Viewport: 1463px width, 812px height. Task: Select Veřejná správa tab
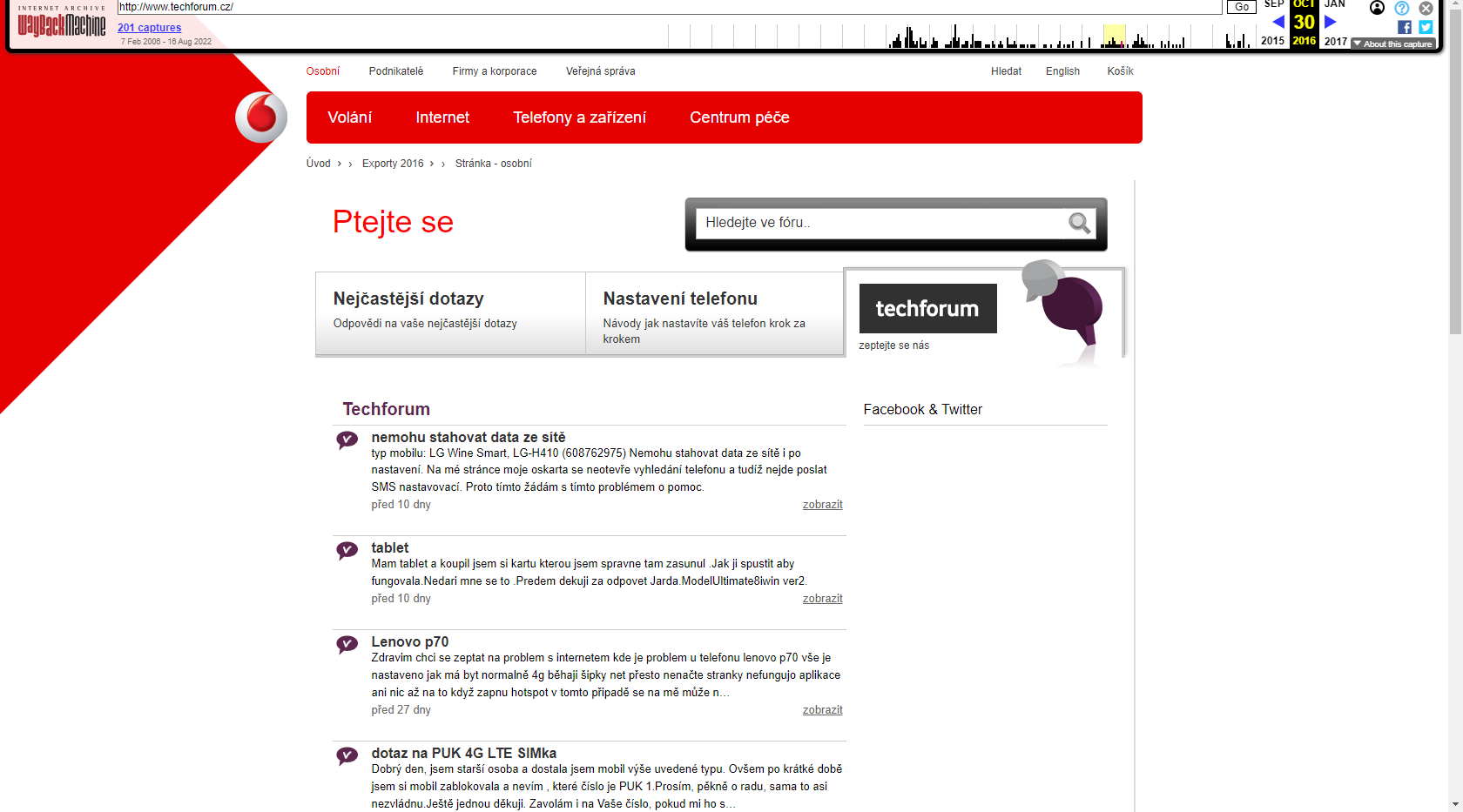[x=601, y=71]
